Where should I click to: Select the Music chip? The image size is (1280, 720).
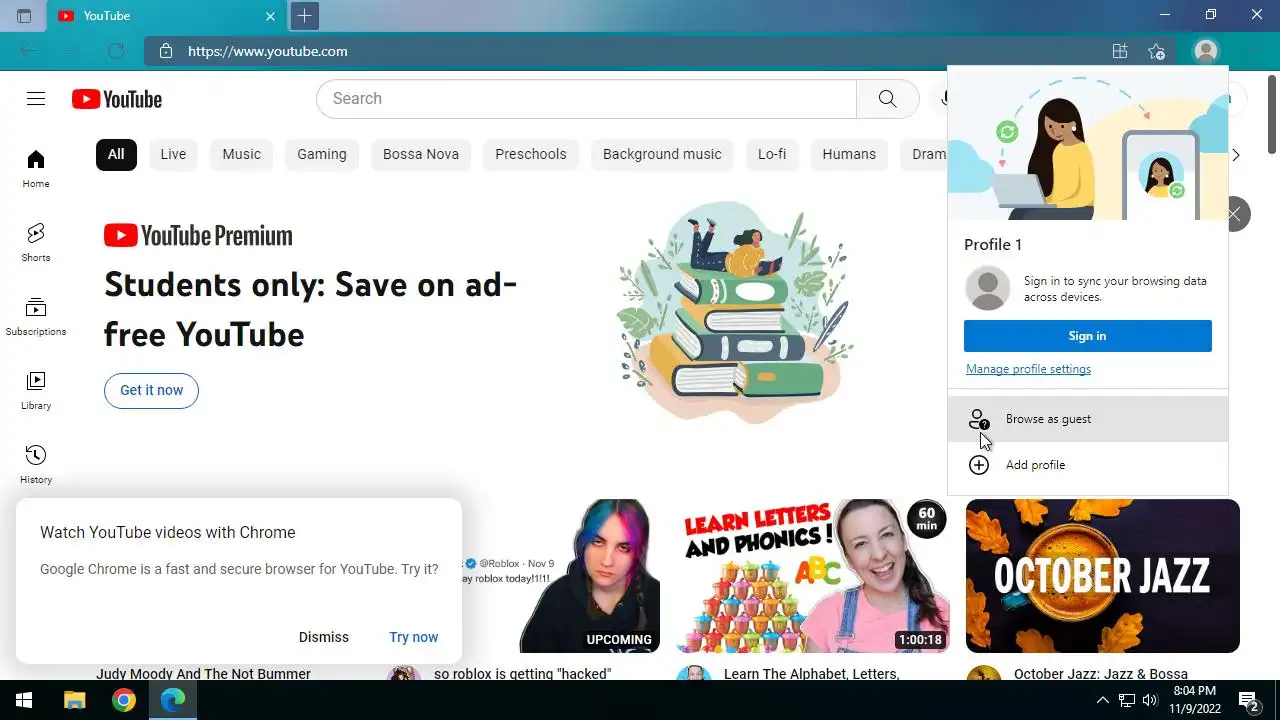(241, 154)
